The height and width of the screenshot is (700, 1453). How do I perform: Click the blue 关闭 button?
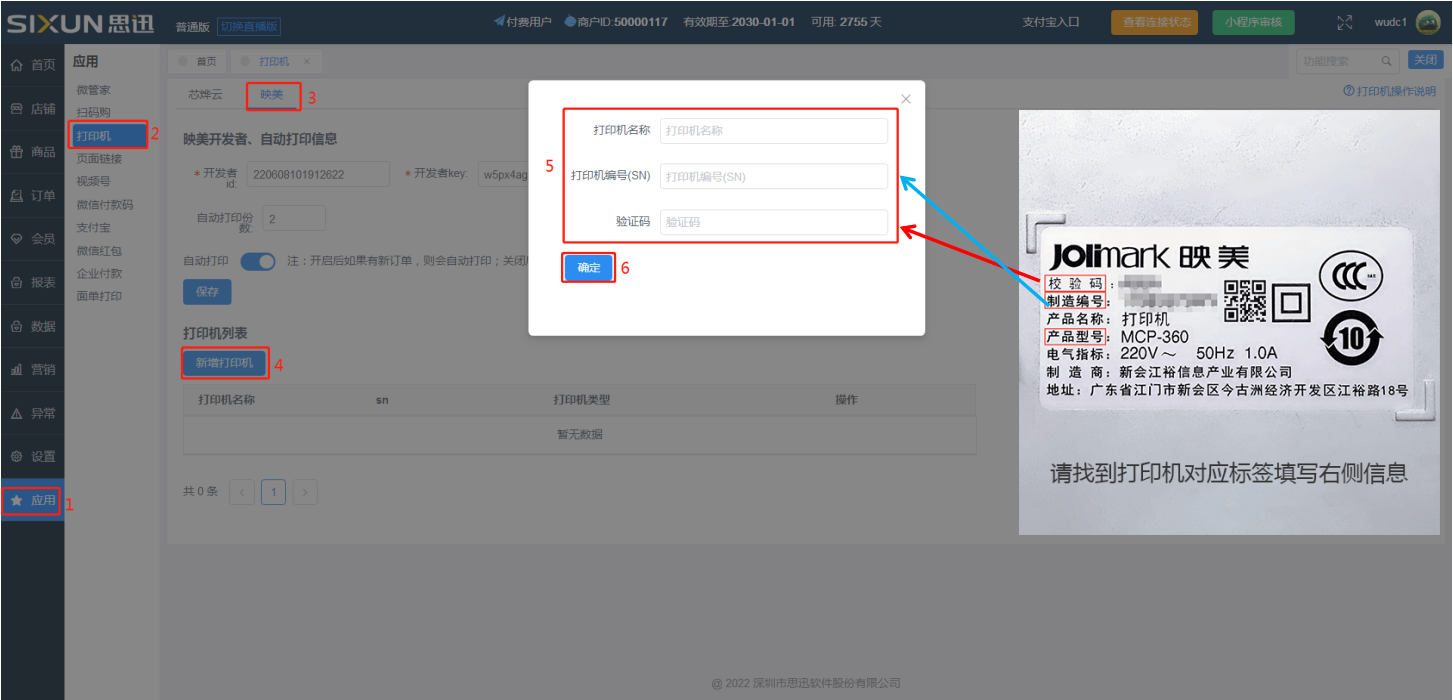point(1425,60)
